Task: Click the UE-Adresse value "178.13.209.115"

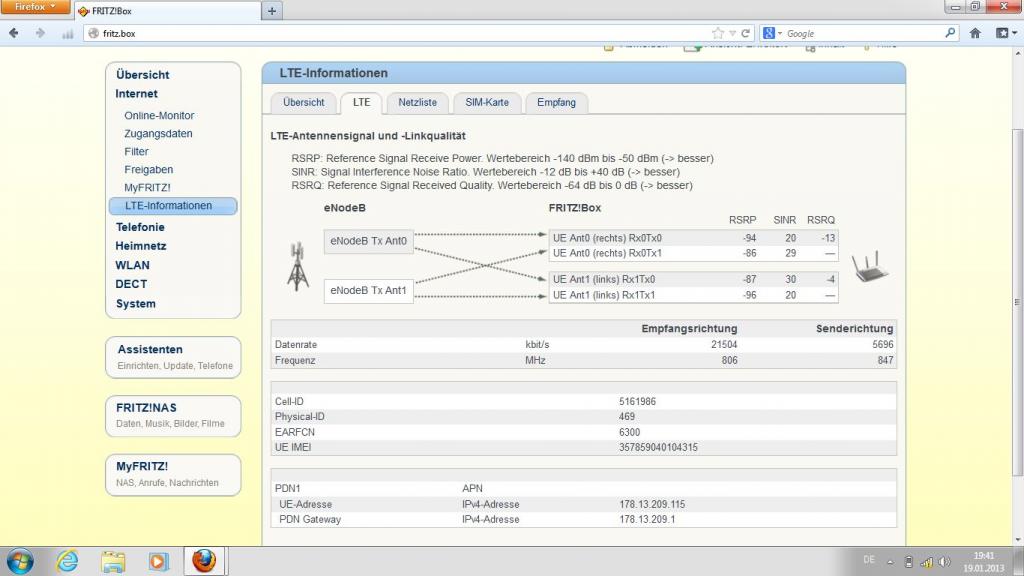Action: pos(652,504)
